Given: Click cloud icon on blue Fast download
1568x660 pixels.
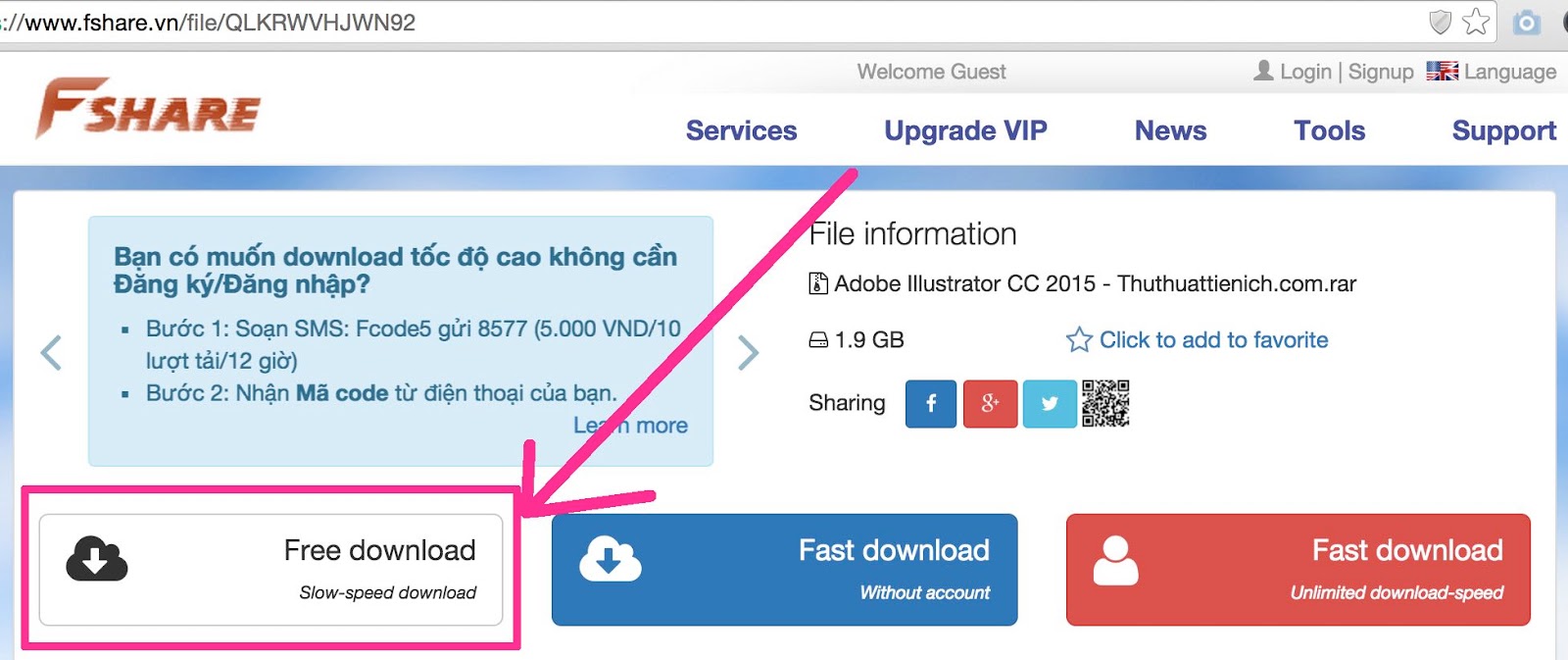Looking at the screenshot, I should pyautogui.click(x=611, y=559).
